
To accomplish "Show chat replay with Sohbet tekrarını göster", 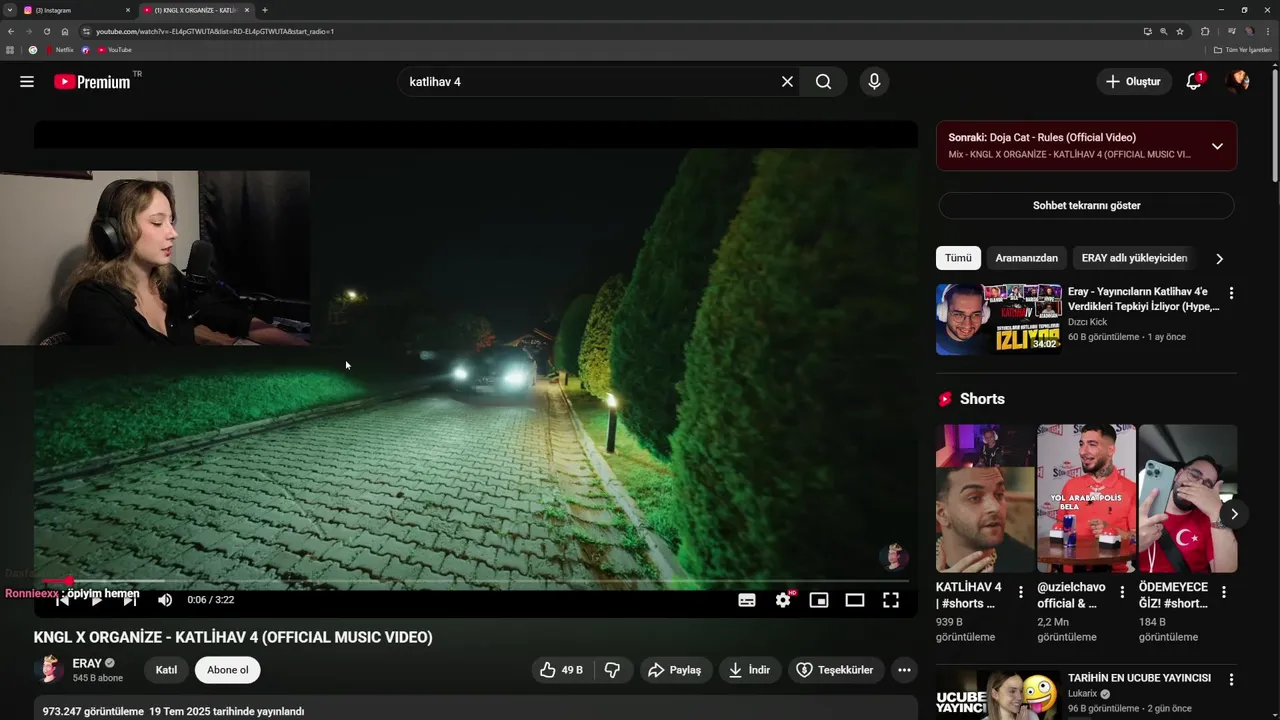I will 1086,206.
